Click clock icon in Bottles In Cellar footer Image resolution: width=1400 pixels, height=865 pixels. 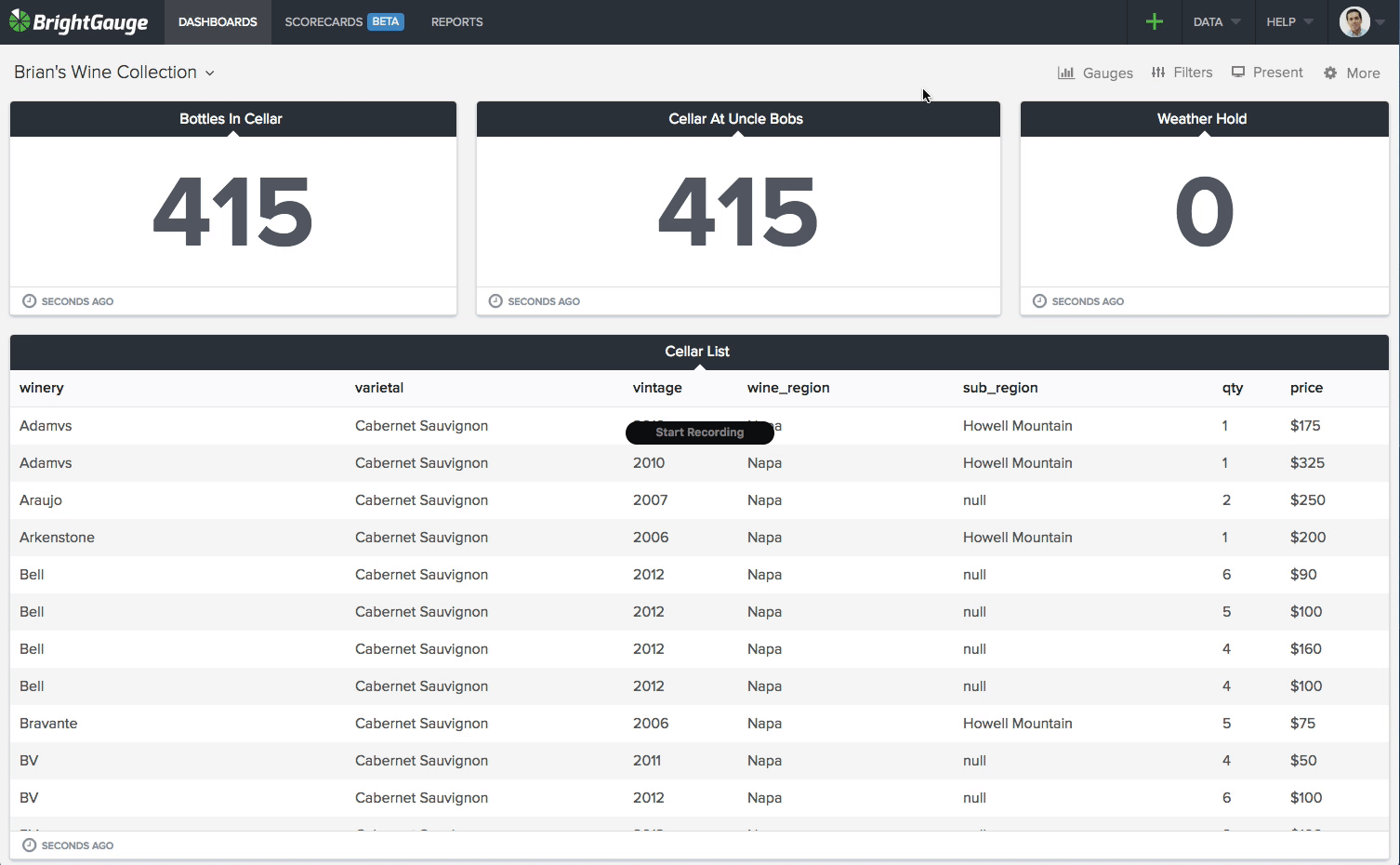click(x=30, y=301)
